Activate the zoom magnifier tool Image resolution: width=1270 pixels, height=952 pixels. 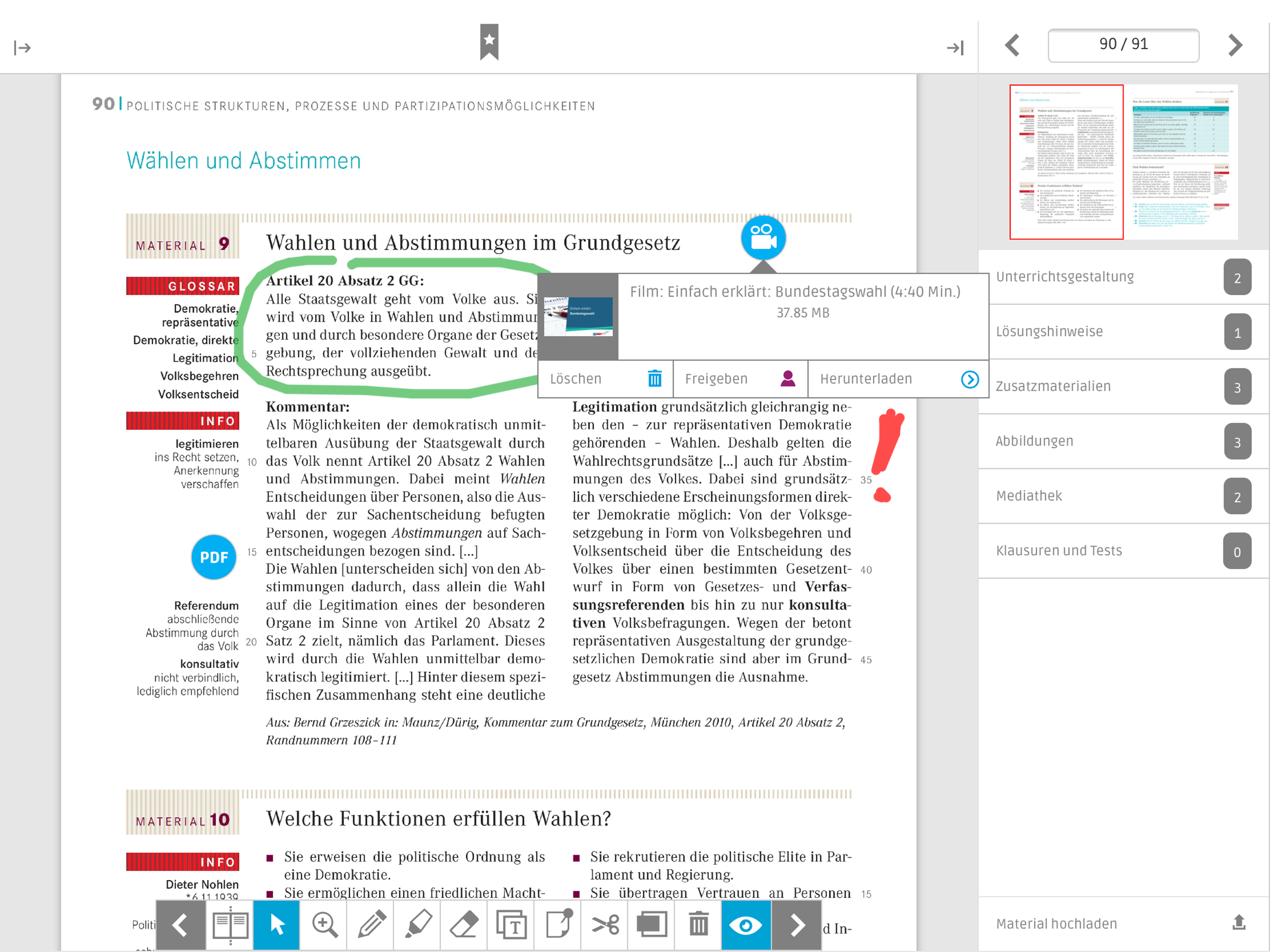tap(324, 925)
